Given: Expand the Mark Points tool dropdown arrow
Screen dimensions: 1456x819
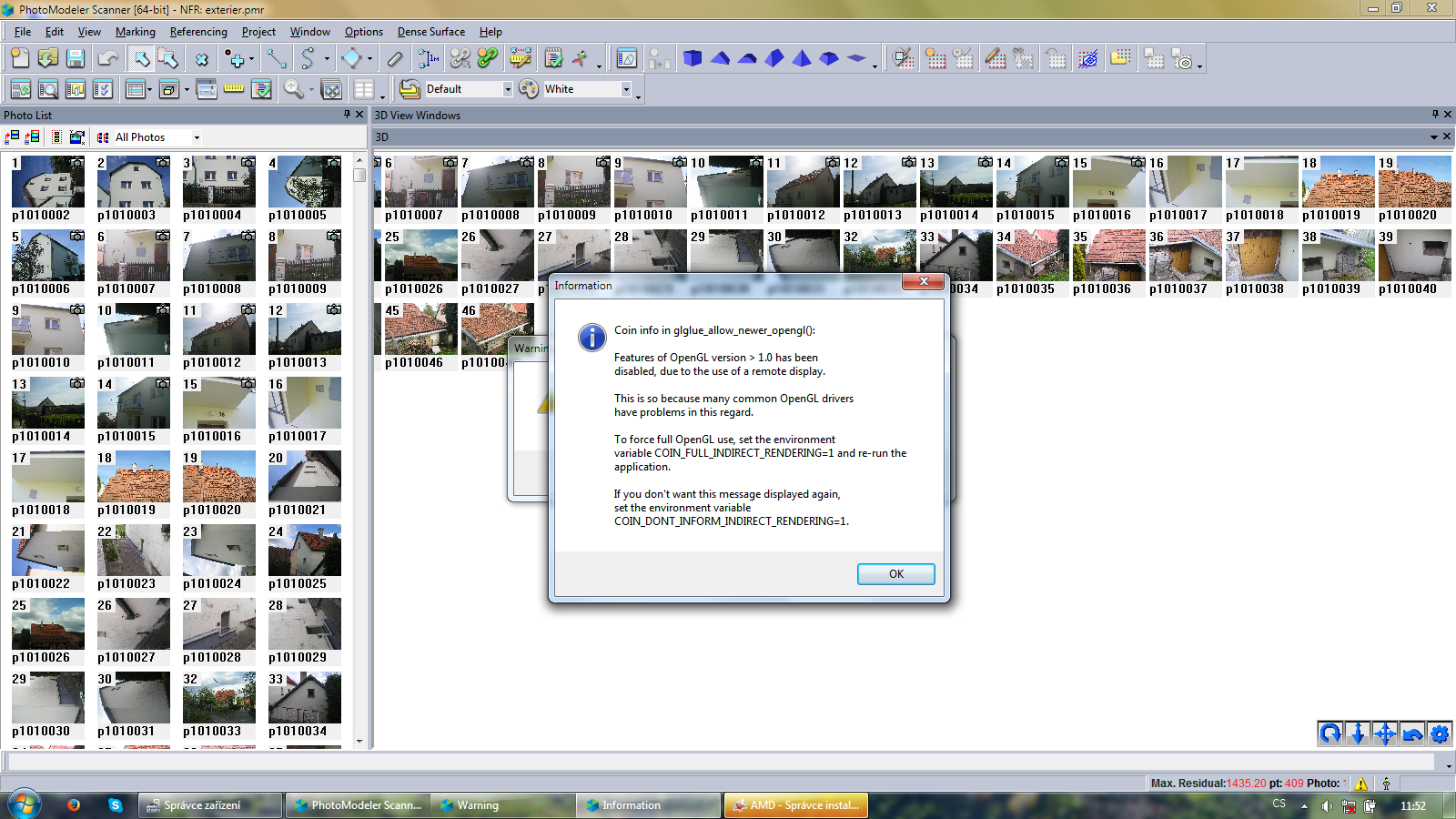Looking at the screenshot, I should click(x=251, y=59).
